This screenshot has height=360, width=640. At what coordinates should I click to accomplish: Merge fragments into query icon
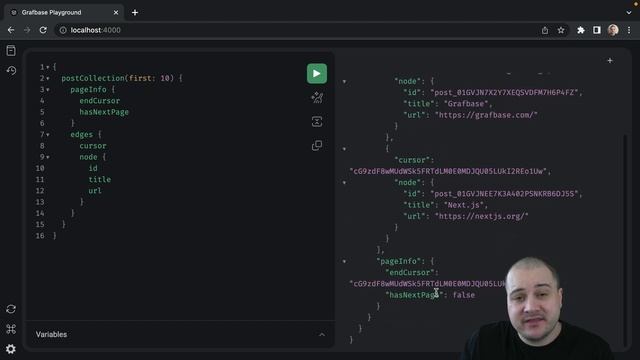pos(317,122)
